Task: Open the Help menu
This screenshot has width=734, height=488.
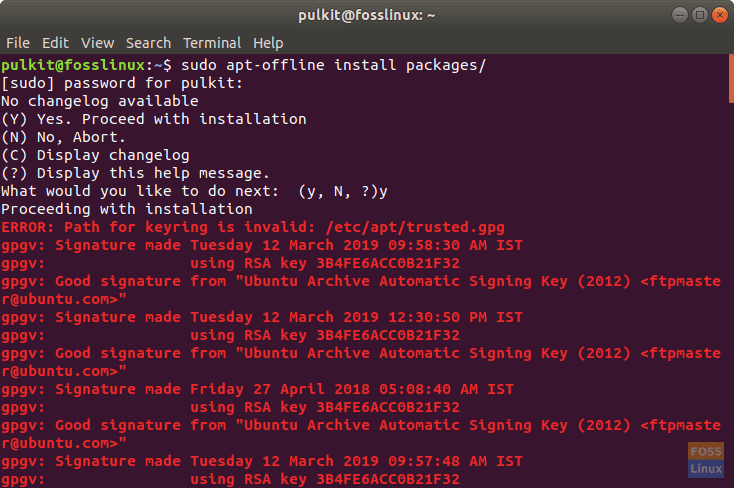Action: pyautogui.click(x=268, y=44)
